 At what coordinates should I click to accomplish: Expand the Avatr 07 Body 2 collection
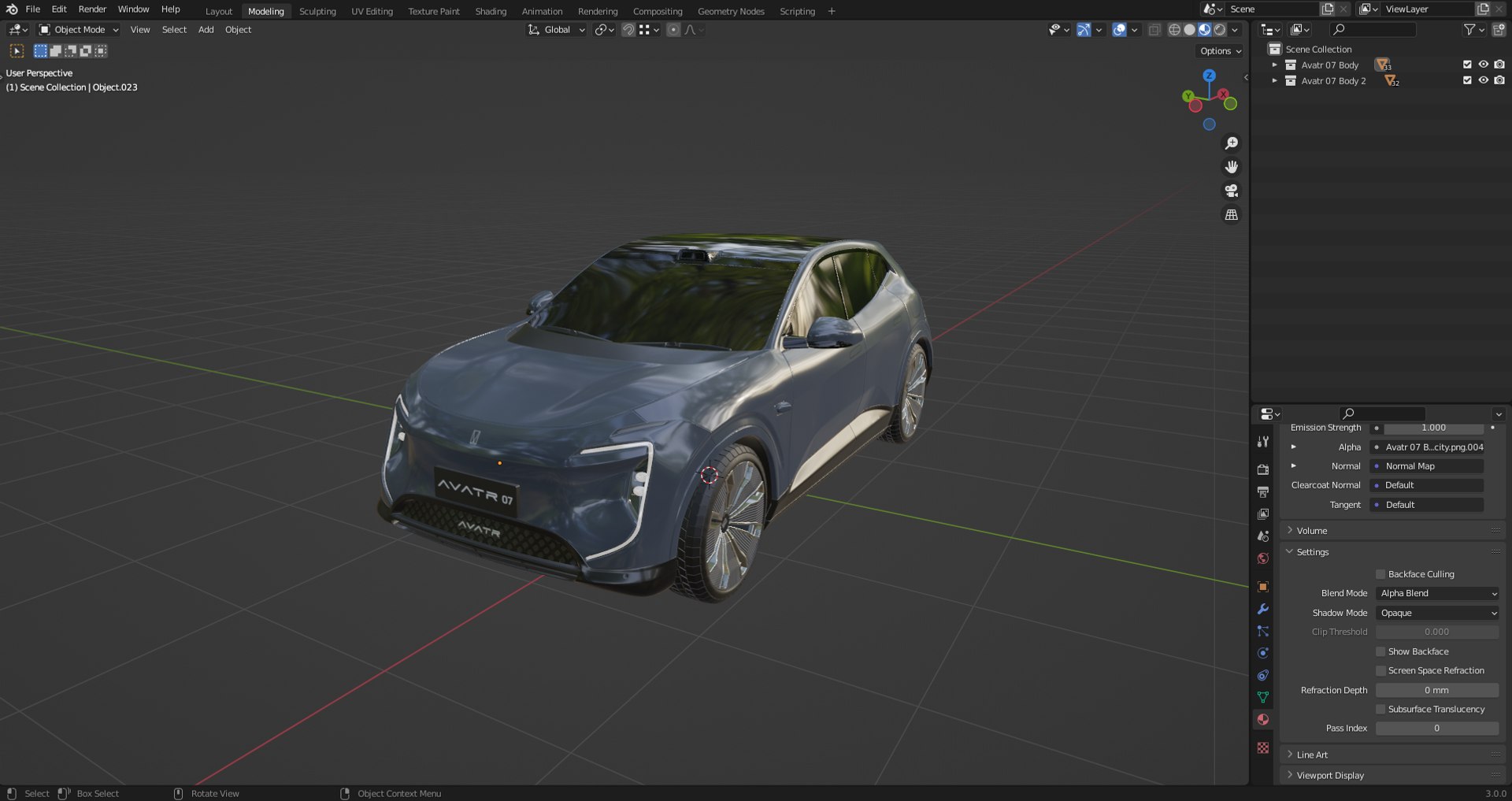click(x=1275, y=80)
